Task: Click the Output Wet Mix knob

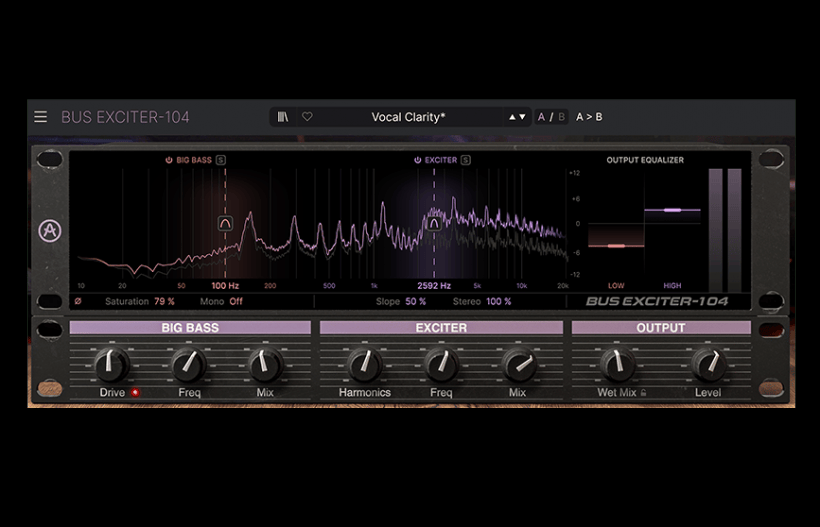Action: tap(618, 364)
